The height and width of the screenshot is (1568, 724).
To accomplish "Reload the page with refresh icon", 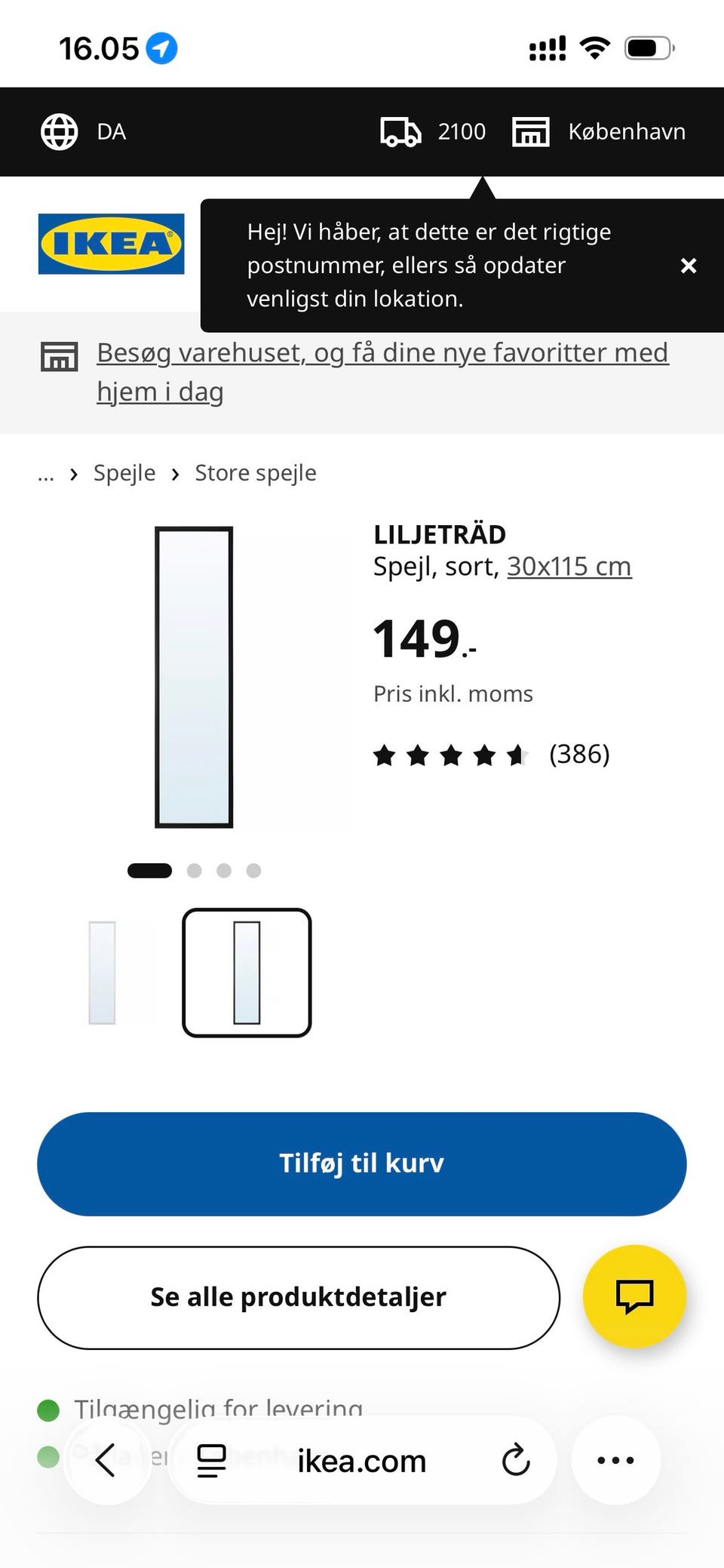I will 516,1460.
